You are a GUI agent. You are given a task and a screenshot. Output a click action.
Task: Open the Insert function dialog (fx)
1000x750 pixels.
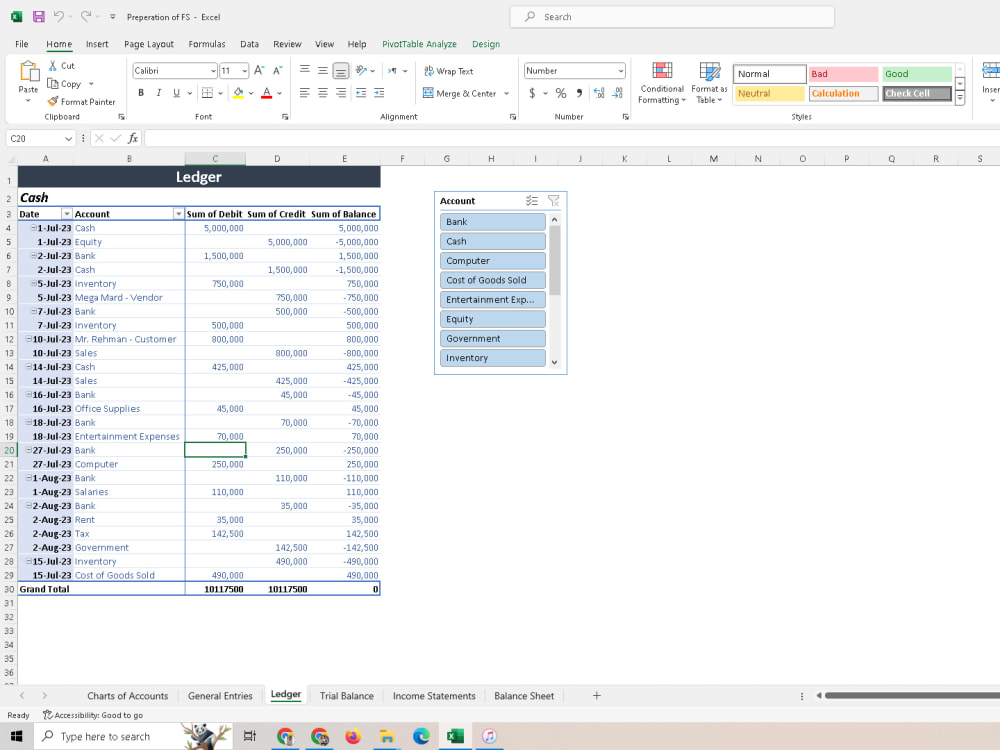(133, 138)
